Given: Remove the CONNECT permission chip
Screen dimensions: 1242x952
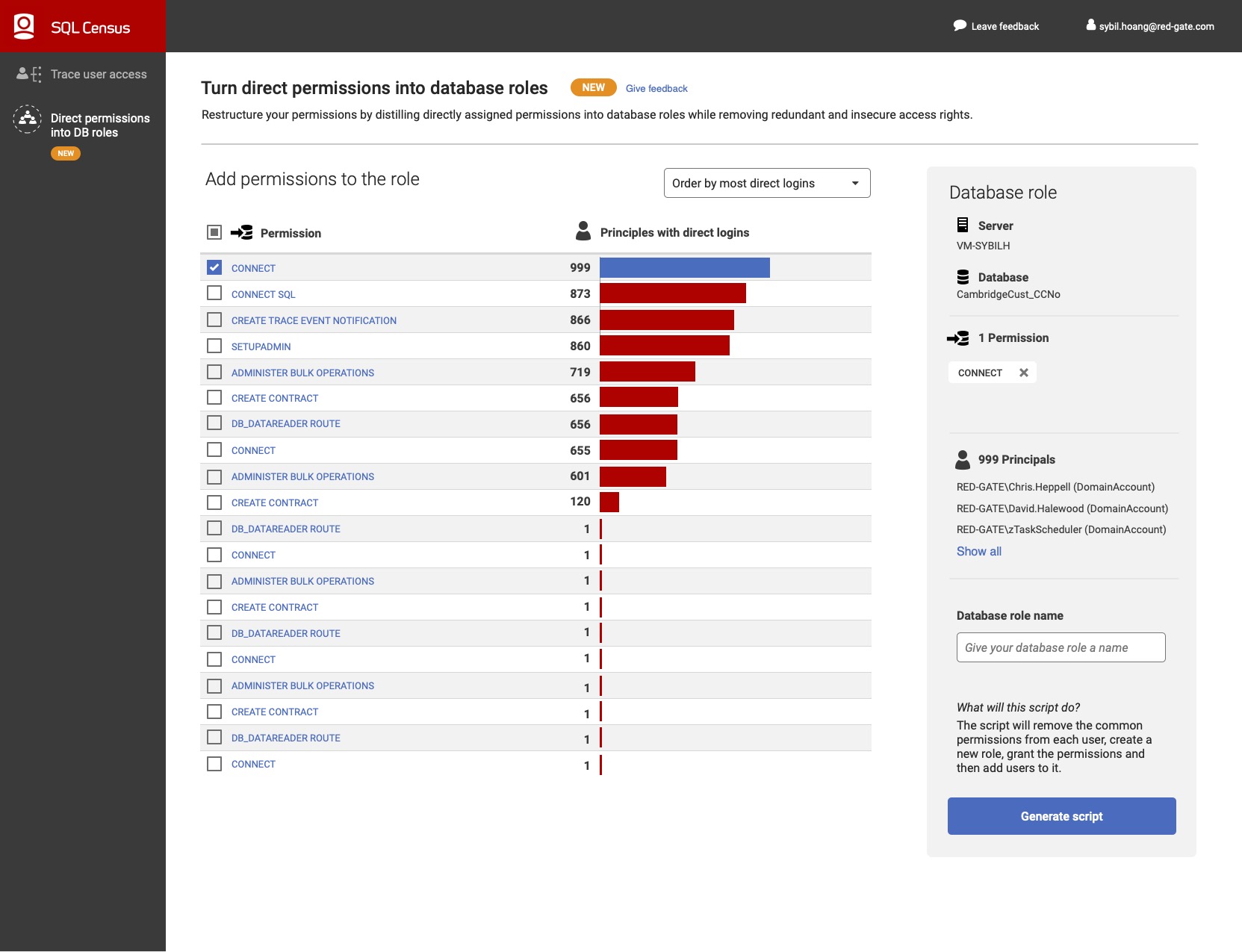Looking at the screenshot, I should click(x=1024, y=372).
